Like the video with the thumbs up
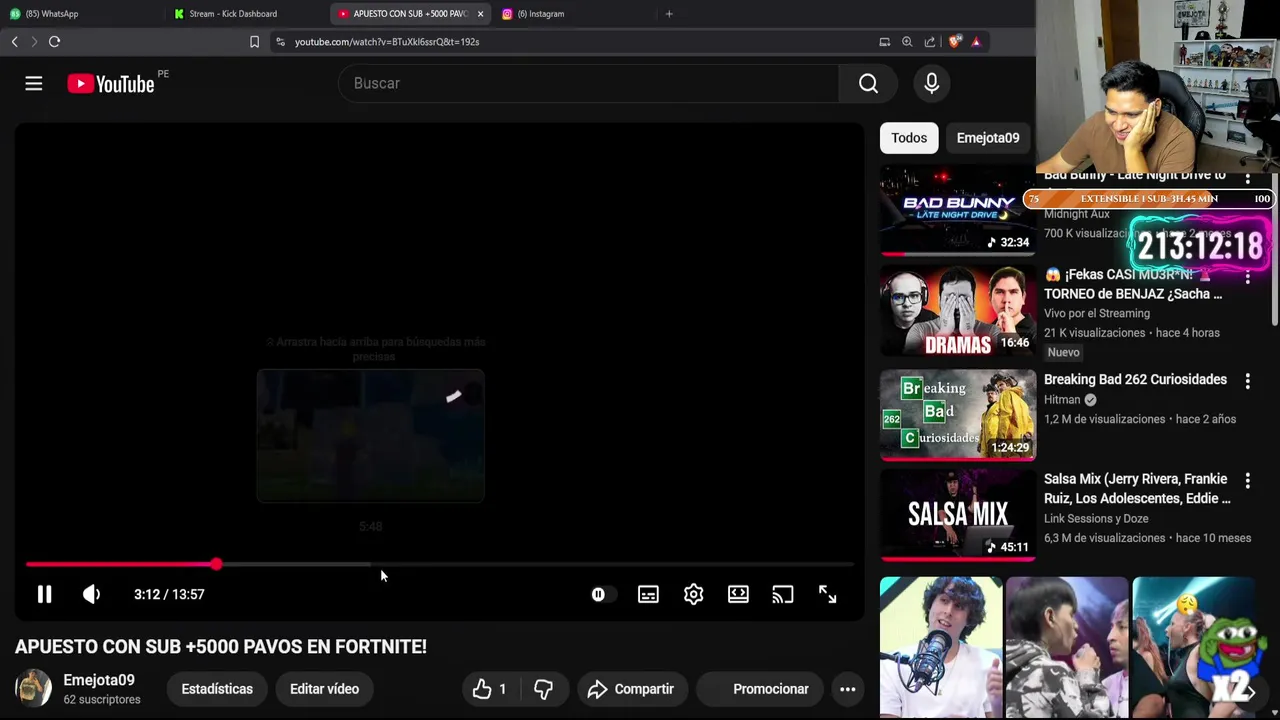The width and height of the screenshot is (1280, 720). (490, 689)
